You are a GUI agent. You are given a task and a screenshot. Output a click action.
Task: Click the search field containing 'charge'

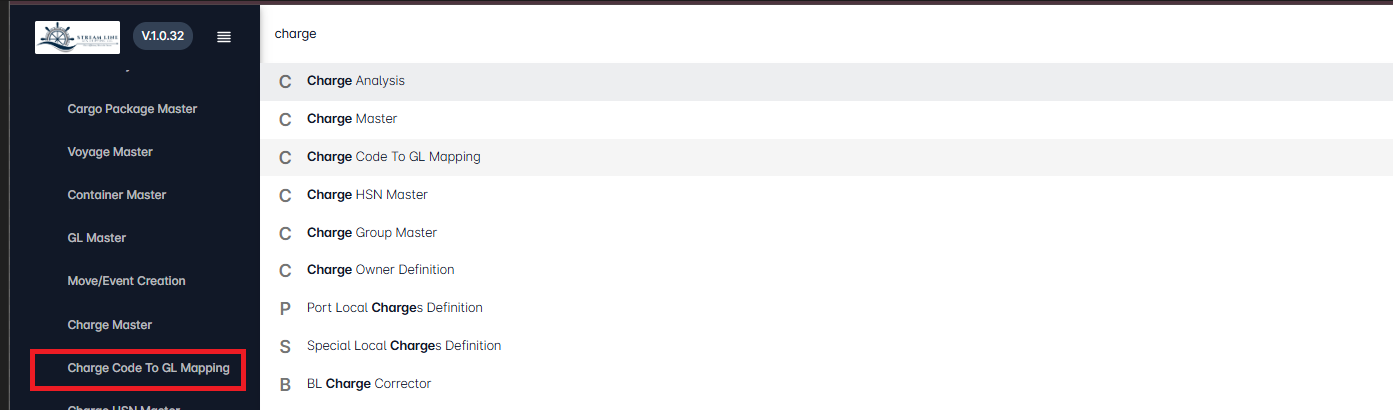coord(826,34)
